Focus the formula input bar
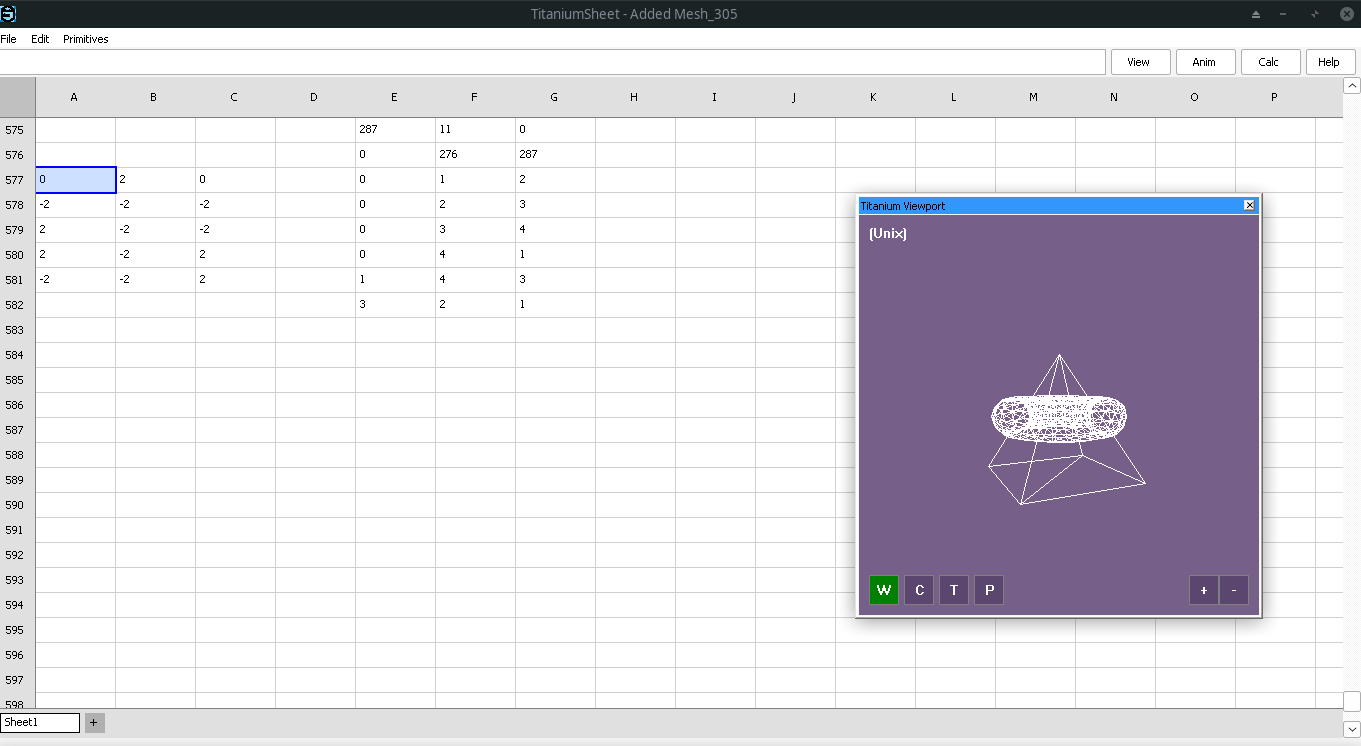 pos(552,62)
